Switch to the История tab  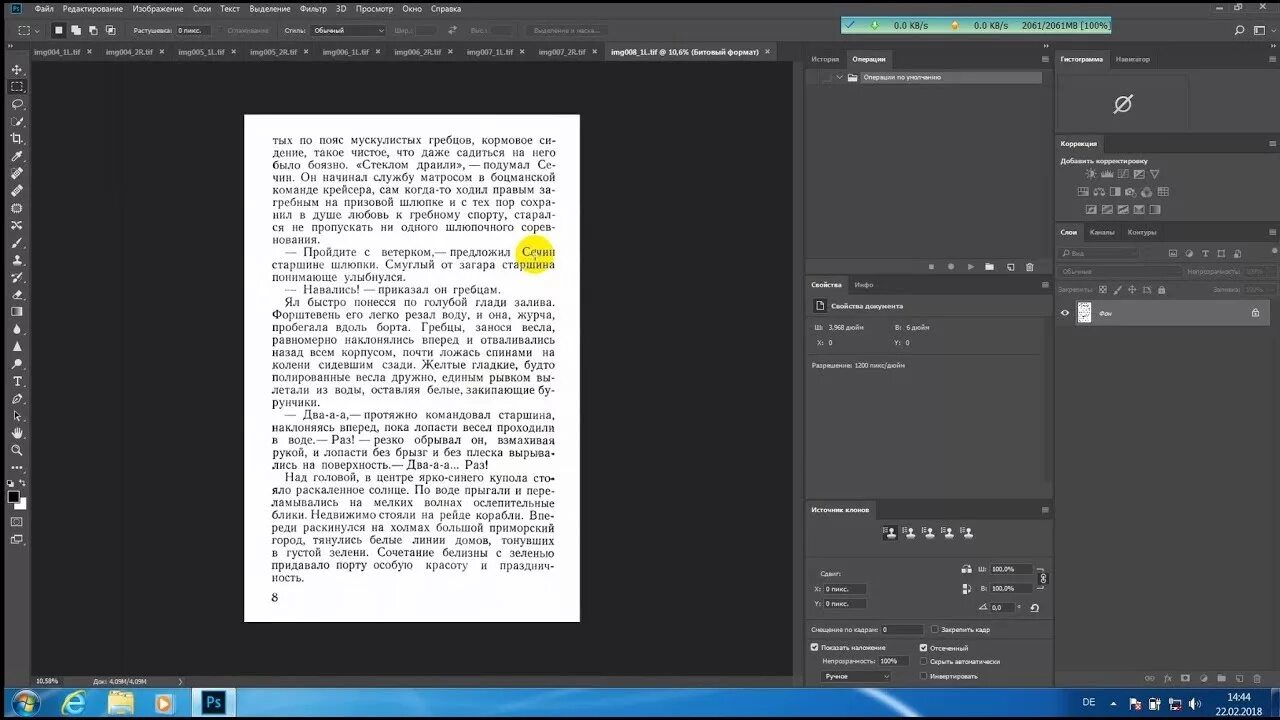[825, 59]
